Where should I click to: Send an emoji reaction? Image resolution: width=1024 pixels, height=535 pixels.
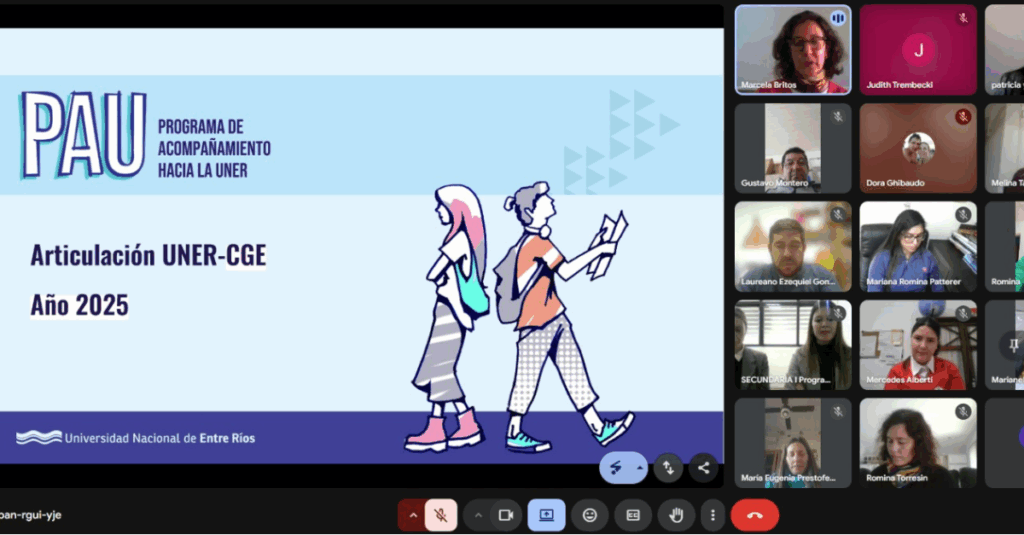[590, 515]
